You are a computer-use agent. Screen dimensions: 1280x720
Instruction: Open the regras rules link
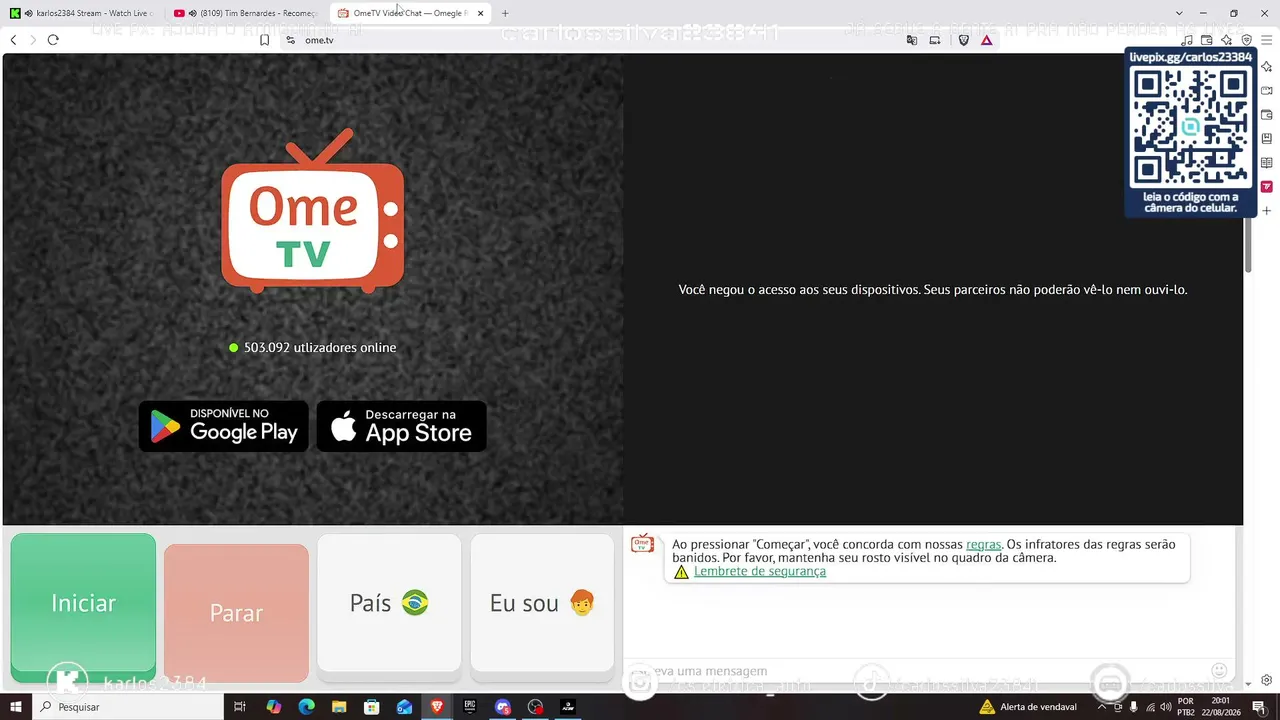click(983, 544)
